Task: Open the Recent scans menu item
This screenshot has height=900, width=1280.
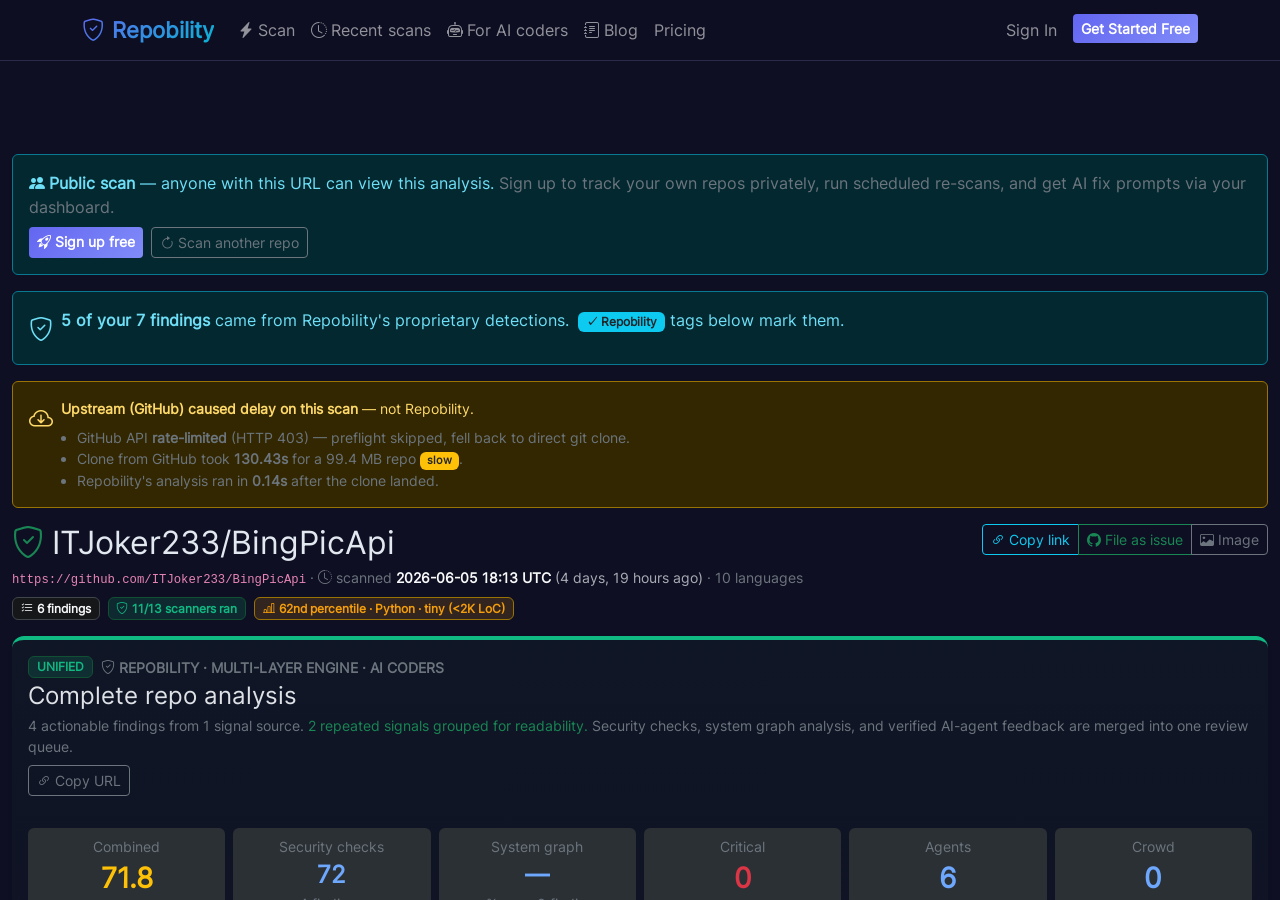Action: [371, 30]
